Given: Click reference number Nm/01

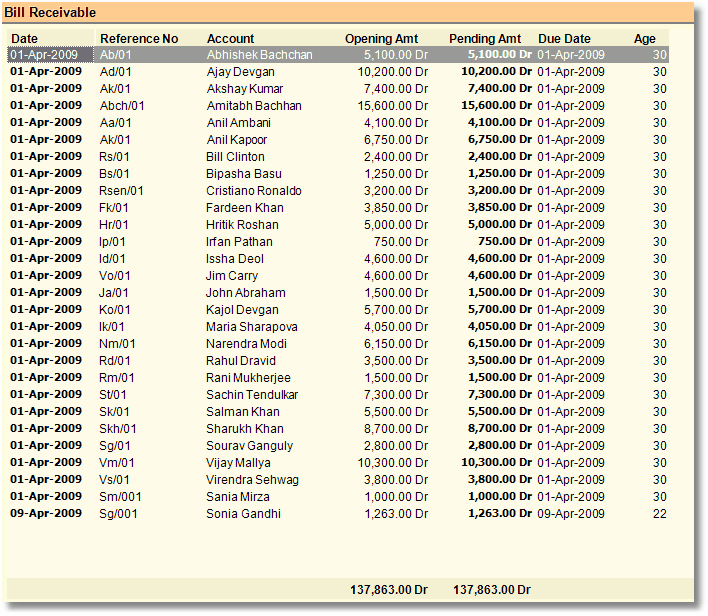Looking at the screenshot, I should pos(117,344).
